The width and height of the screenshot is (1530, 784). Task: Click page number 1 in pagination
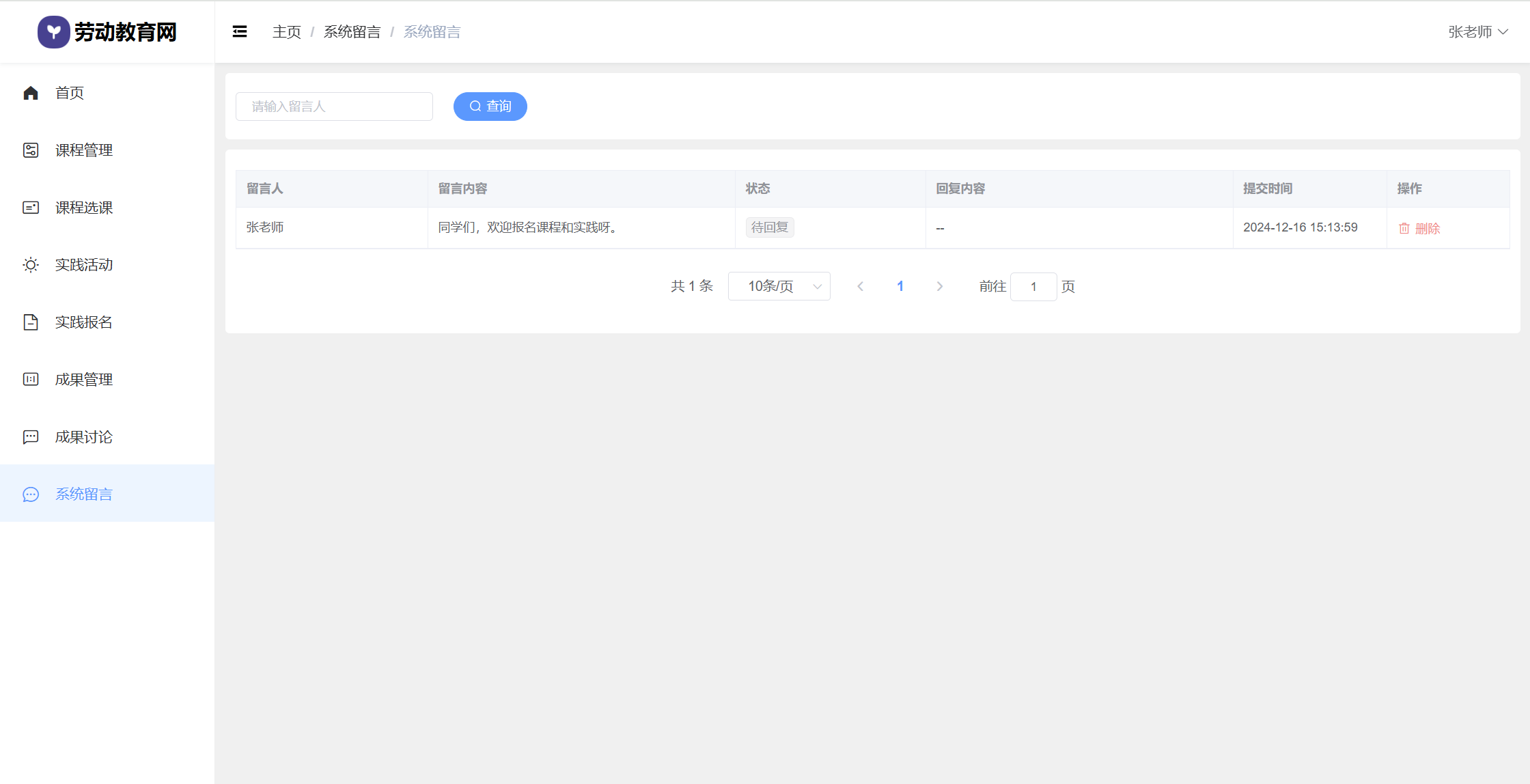[900, 286]
